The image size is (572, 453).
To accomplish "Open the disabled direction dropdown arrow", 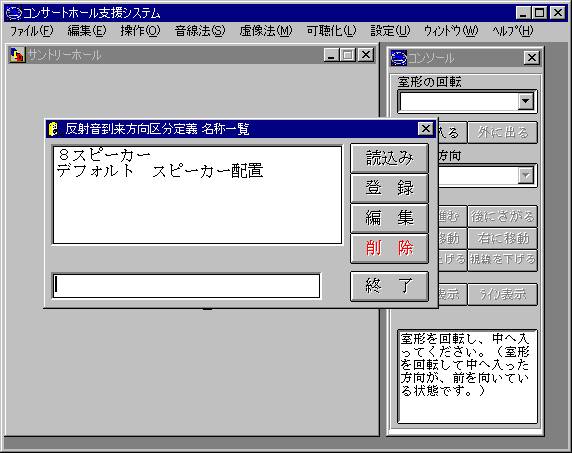I will [x=526, y=176].
